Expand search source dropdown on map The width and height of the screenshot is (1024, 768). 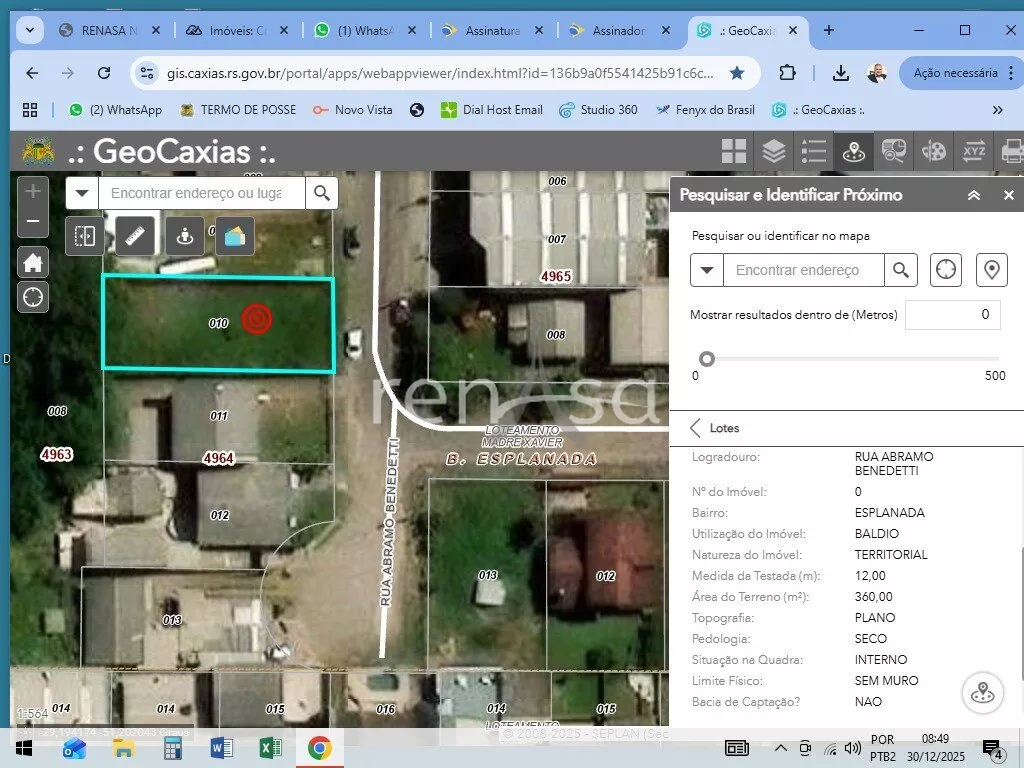click(x=83, y=193)
